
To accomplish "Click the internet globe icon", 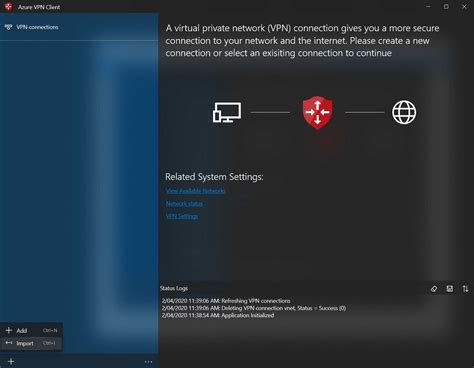I will point(404,112).
